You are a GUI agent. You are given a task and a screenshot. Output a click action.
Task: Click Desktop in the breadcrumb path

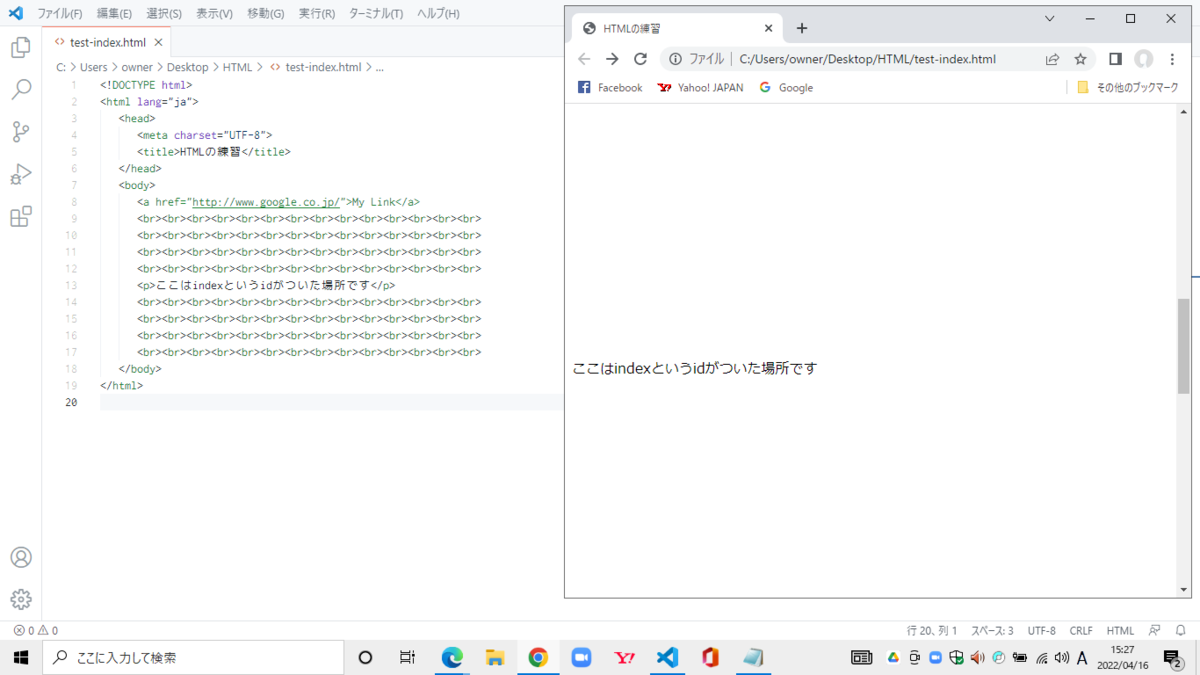click(x=187, y=67)
